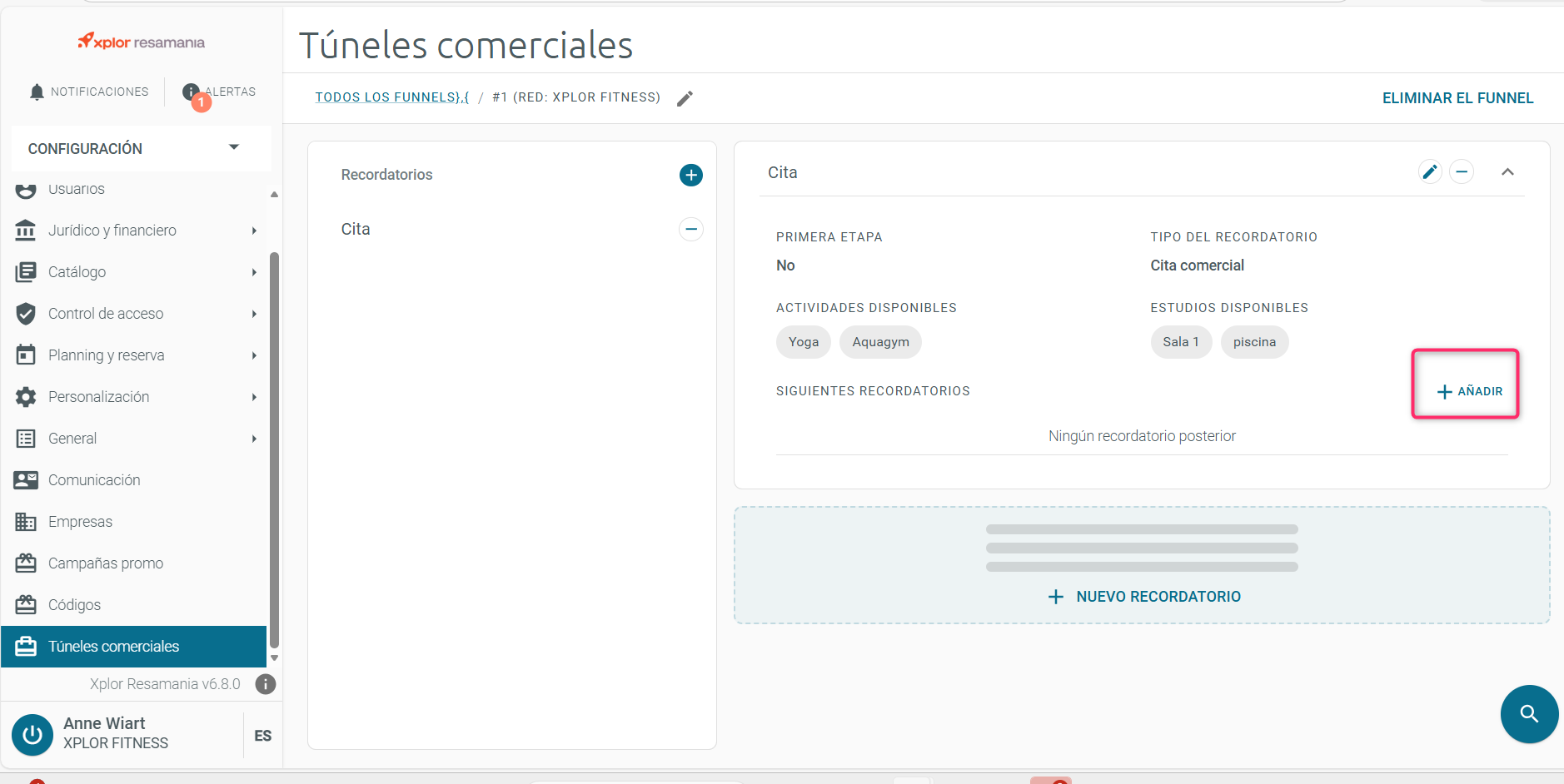Click Añadir for siguientes recordatorios

pyautogui.click(x=1470, y=391)
